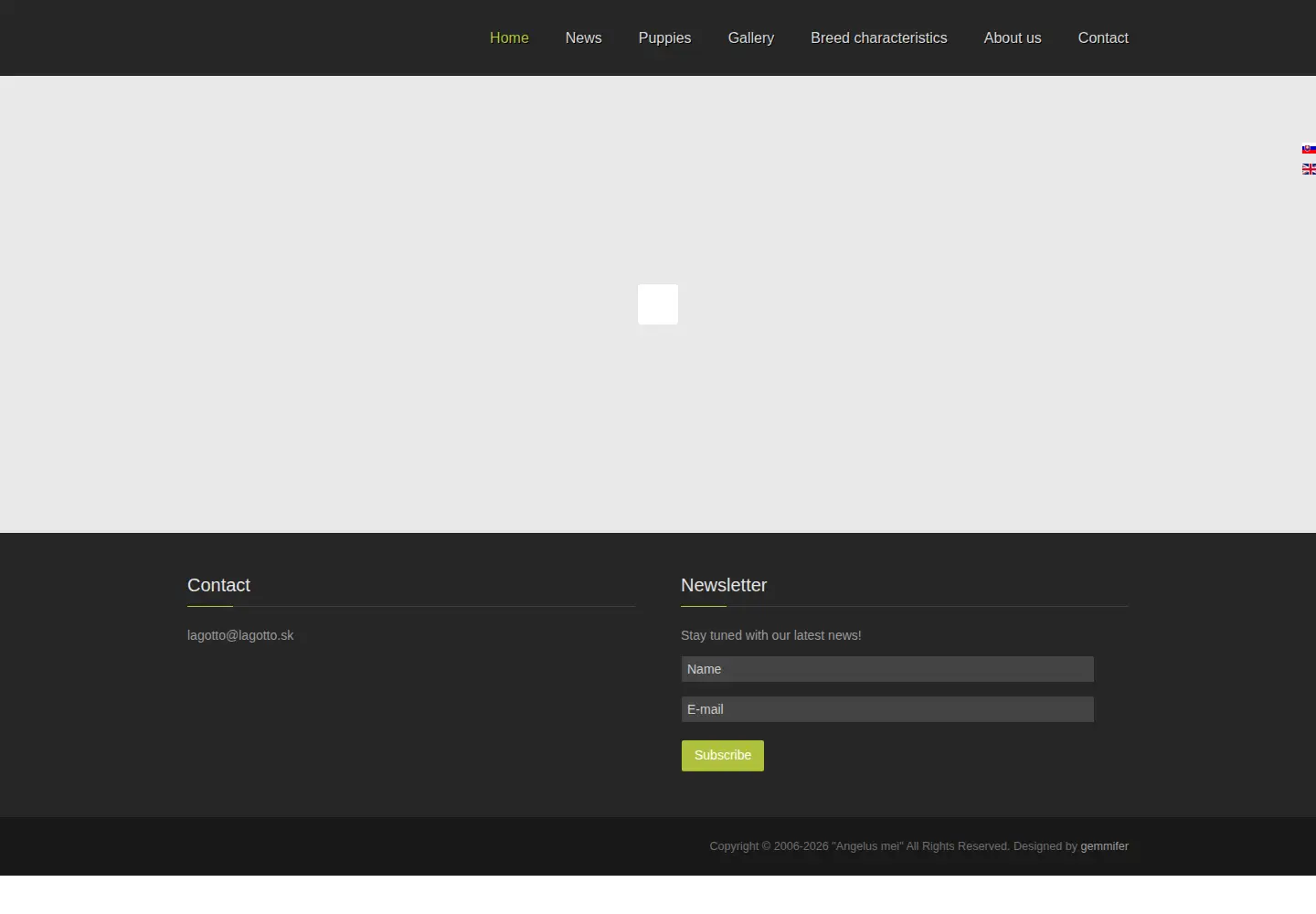1316x914 pixels.
Task: Click the 'Stay tuned with our latest news!' text
Action: [x=771, y=635]
